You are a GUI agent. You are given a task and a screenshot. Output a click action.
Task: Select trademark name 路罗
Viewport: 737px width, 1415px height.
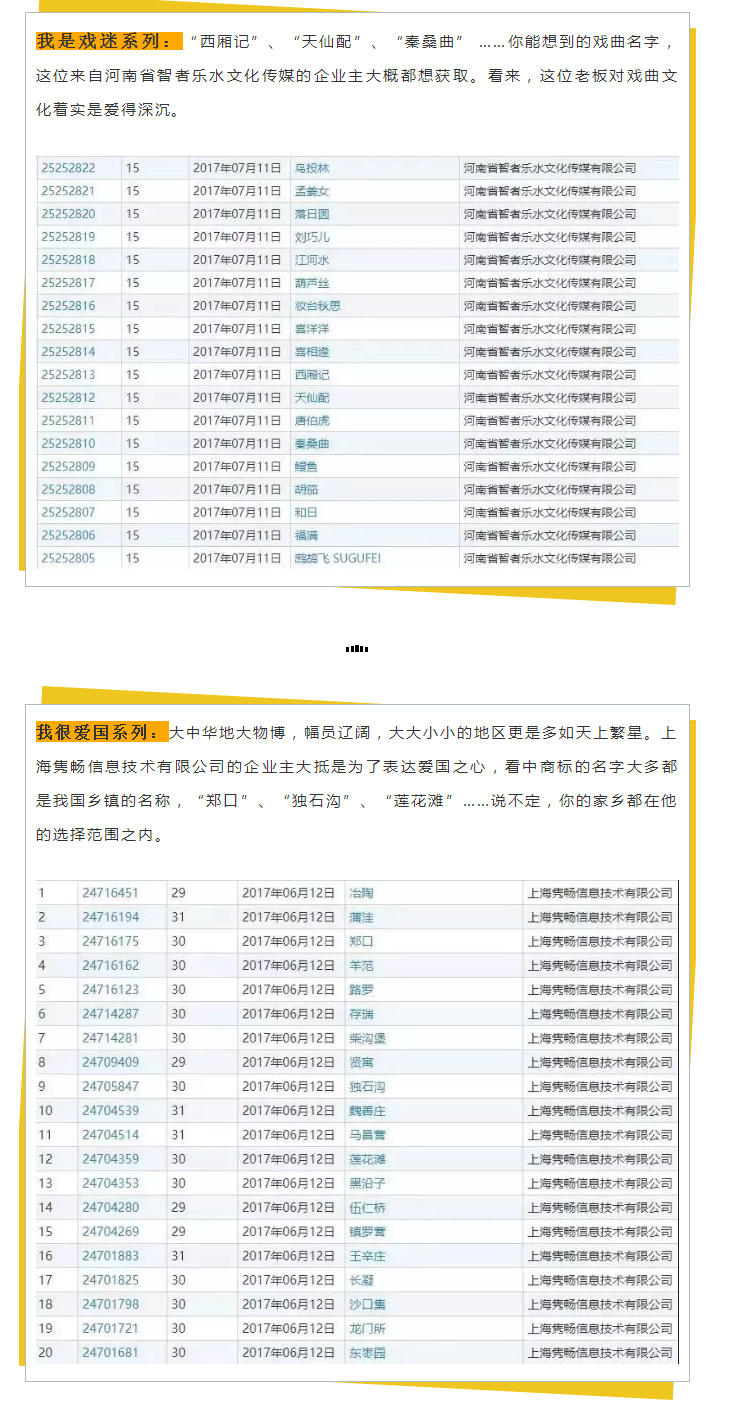point(360,989)
